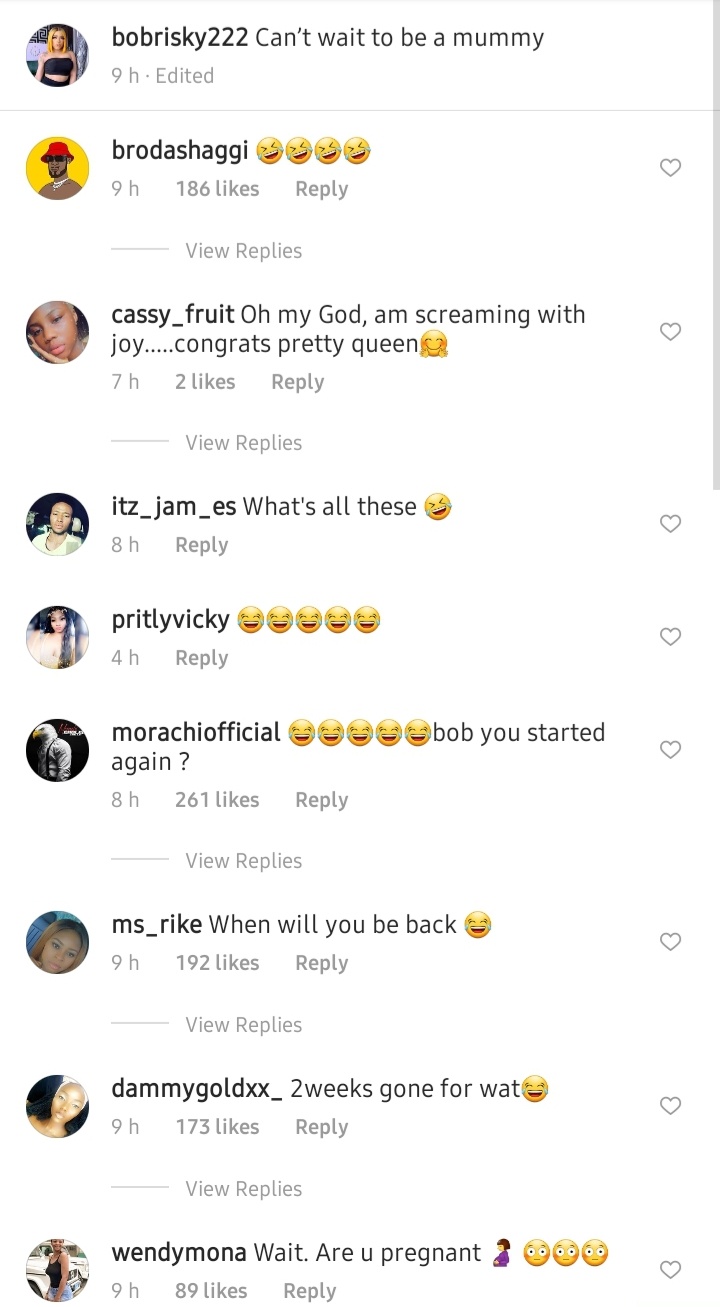Reply to brodashaggi's comment
720x1307 pixels.
321,189
